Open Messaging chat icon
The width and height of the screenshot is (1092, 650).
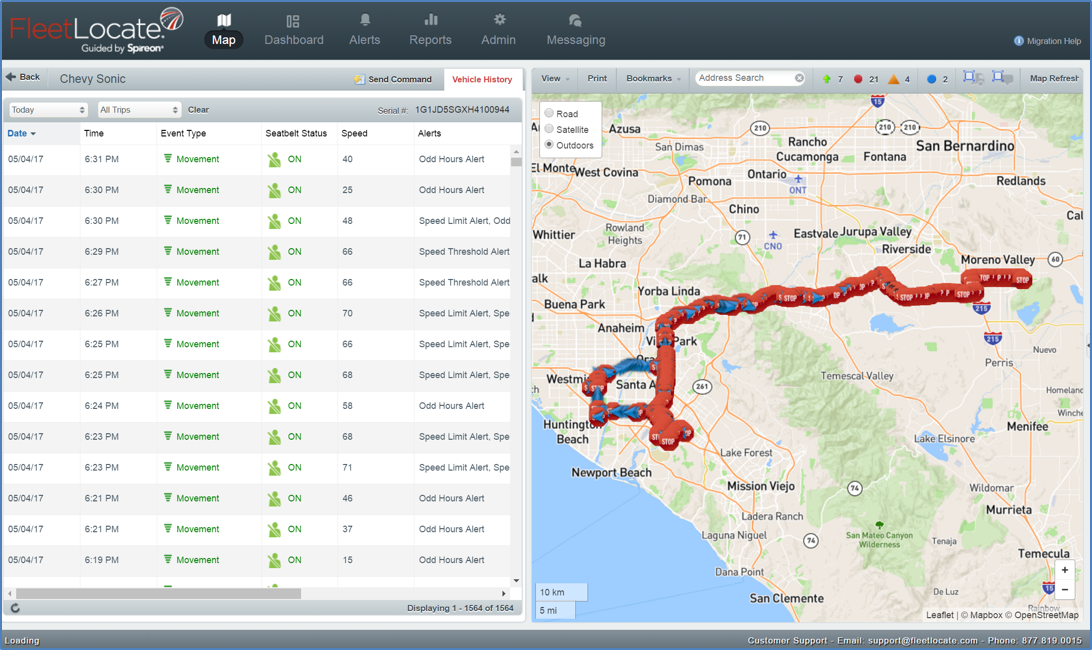tap(575, 21)
